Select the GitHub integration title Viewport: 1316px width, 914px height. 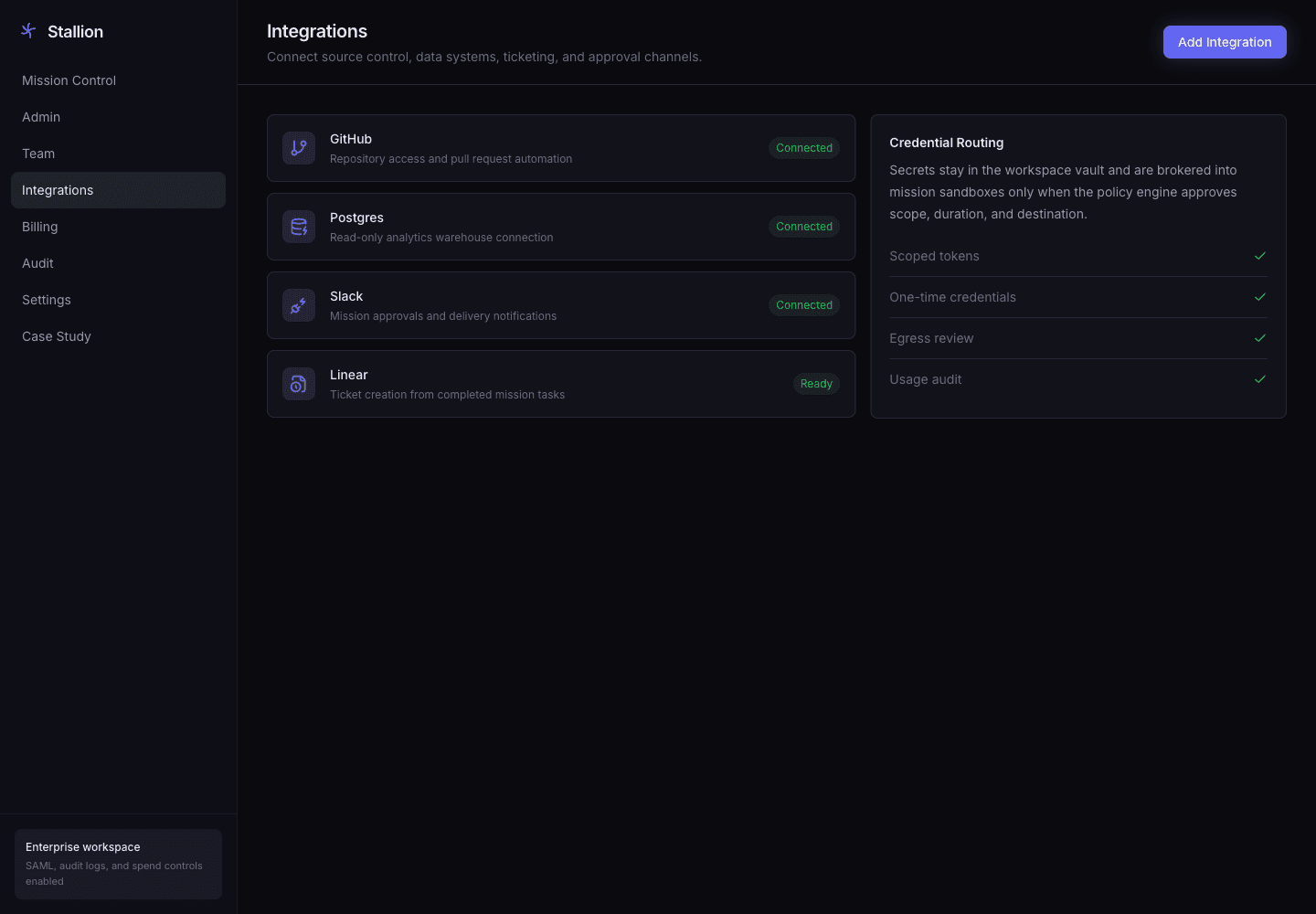click(351, 139)
